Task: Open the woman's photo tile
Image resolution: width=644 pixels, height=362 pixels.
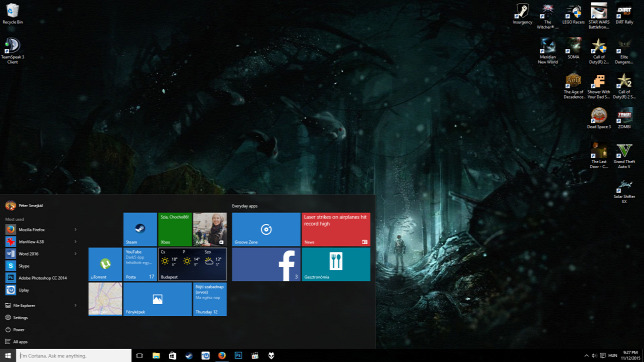Action: click(210, 229)
